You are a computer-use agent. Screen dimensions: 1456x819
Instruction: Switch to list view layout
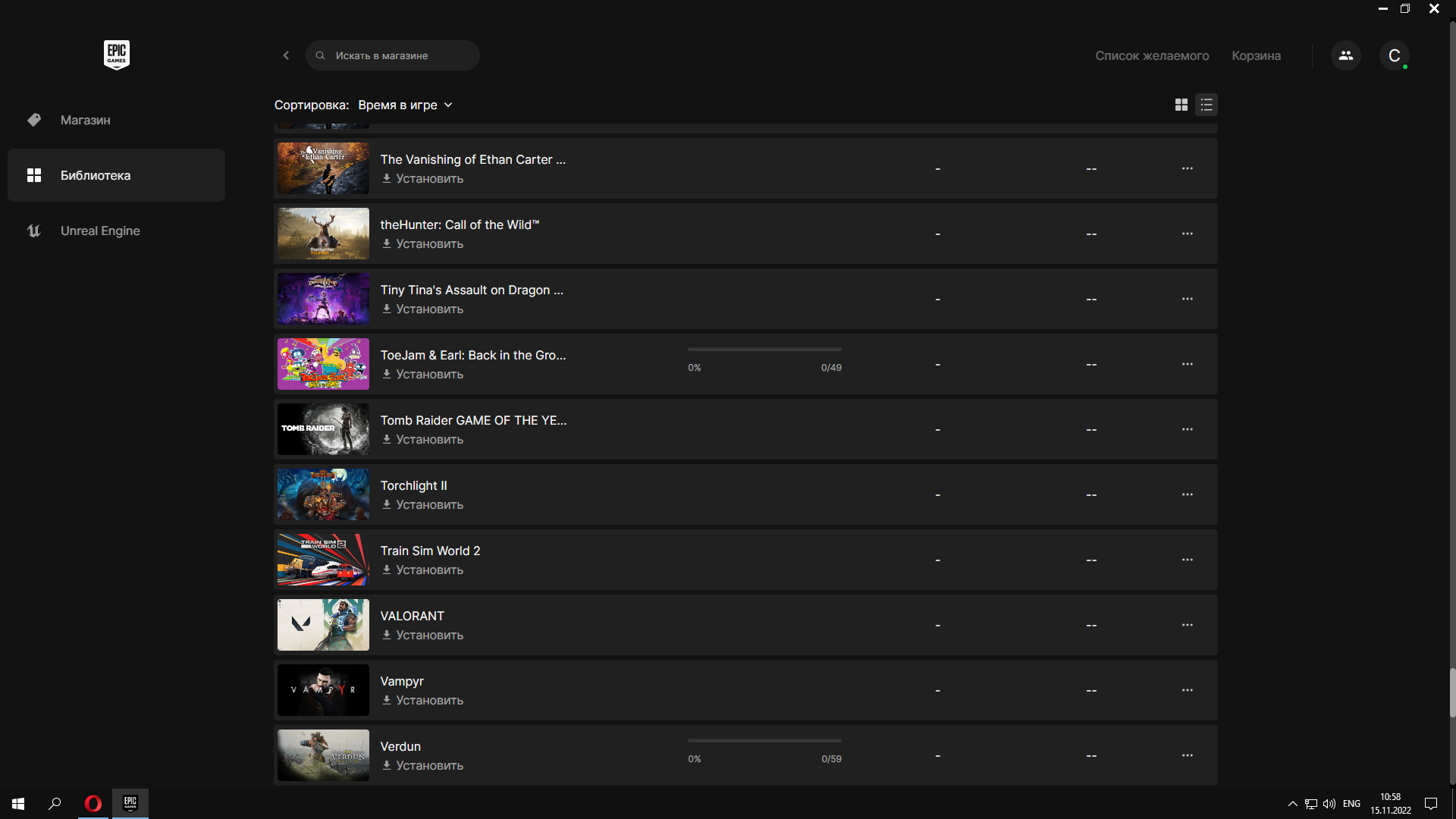[x=1207, y=105]
